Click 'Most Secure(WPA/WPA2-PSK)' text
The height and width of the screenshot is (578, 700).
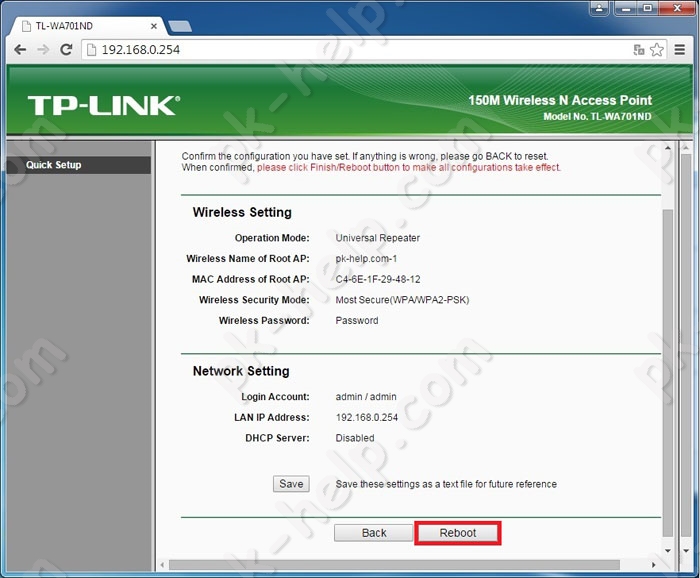(x=402, y=300)
